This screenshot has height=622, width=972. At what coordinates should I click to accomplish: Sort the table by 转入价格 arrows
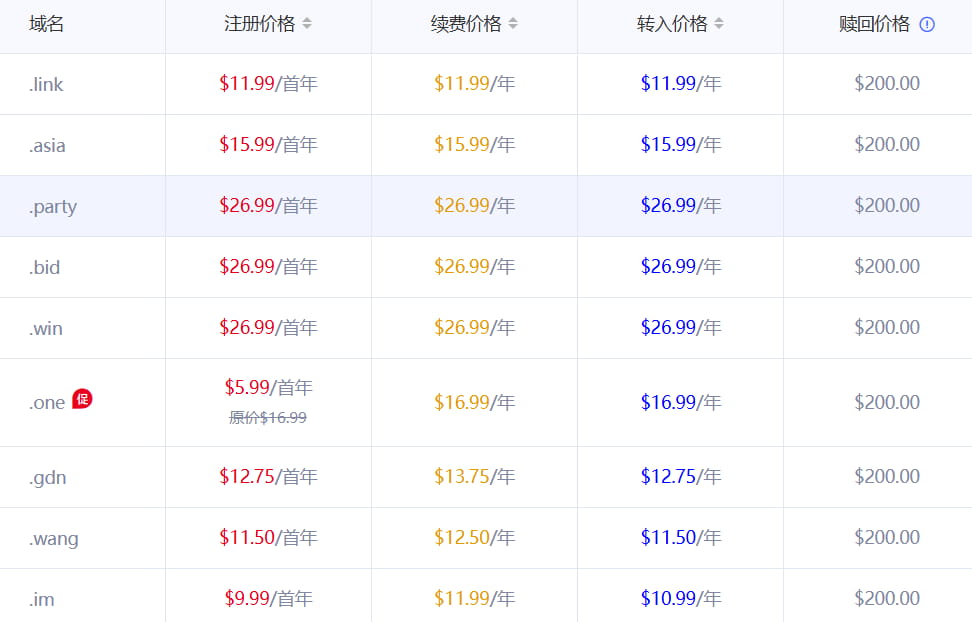719,24
